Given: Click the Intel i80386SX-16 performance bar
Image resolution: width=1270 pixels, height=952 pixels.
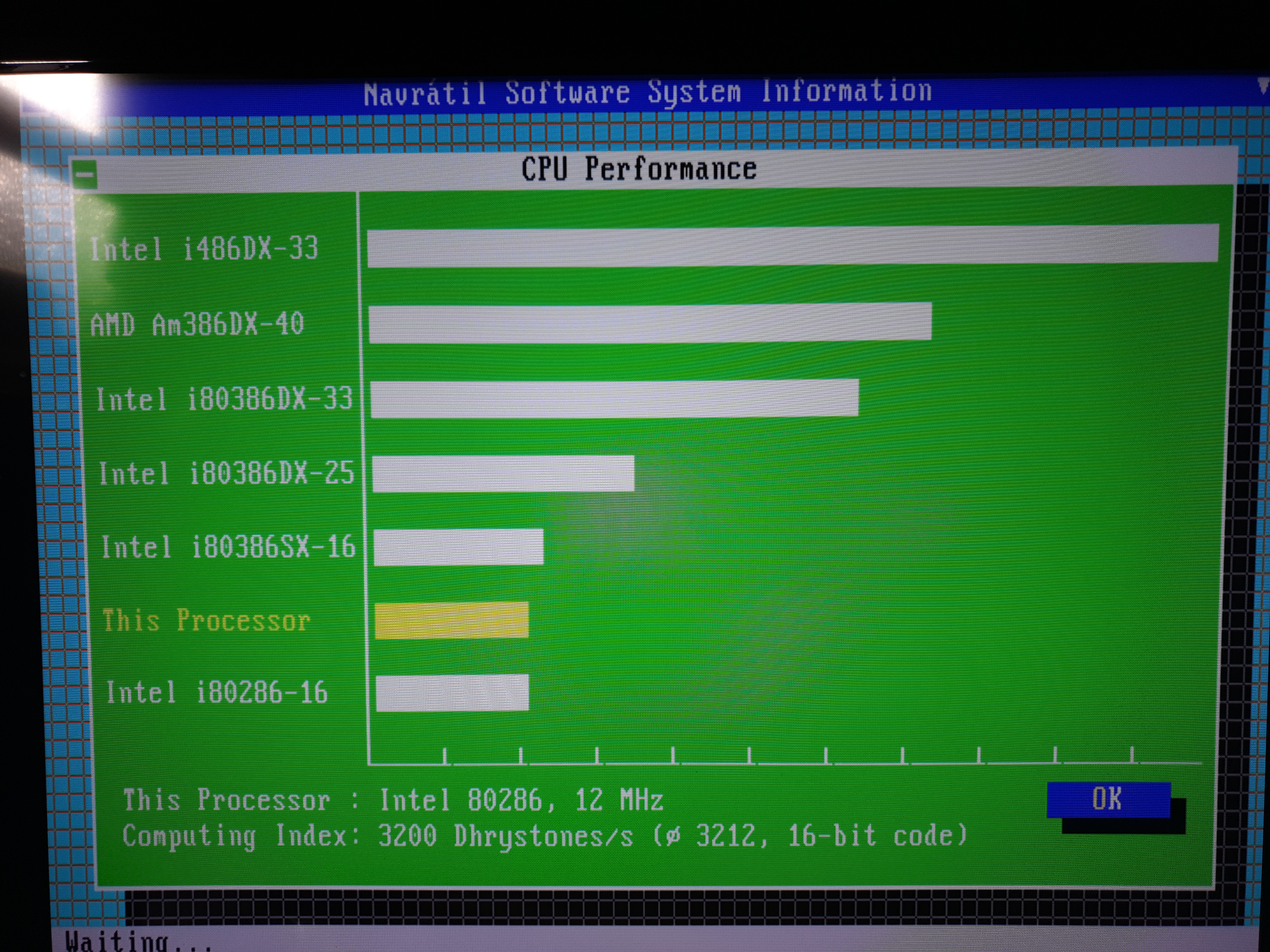Looking at the screenshot, I should (458, 547).
